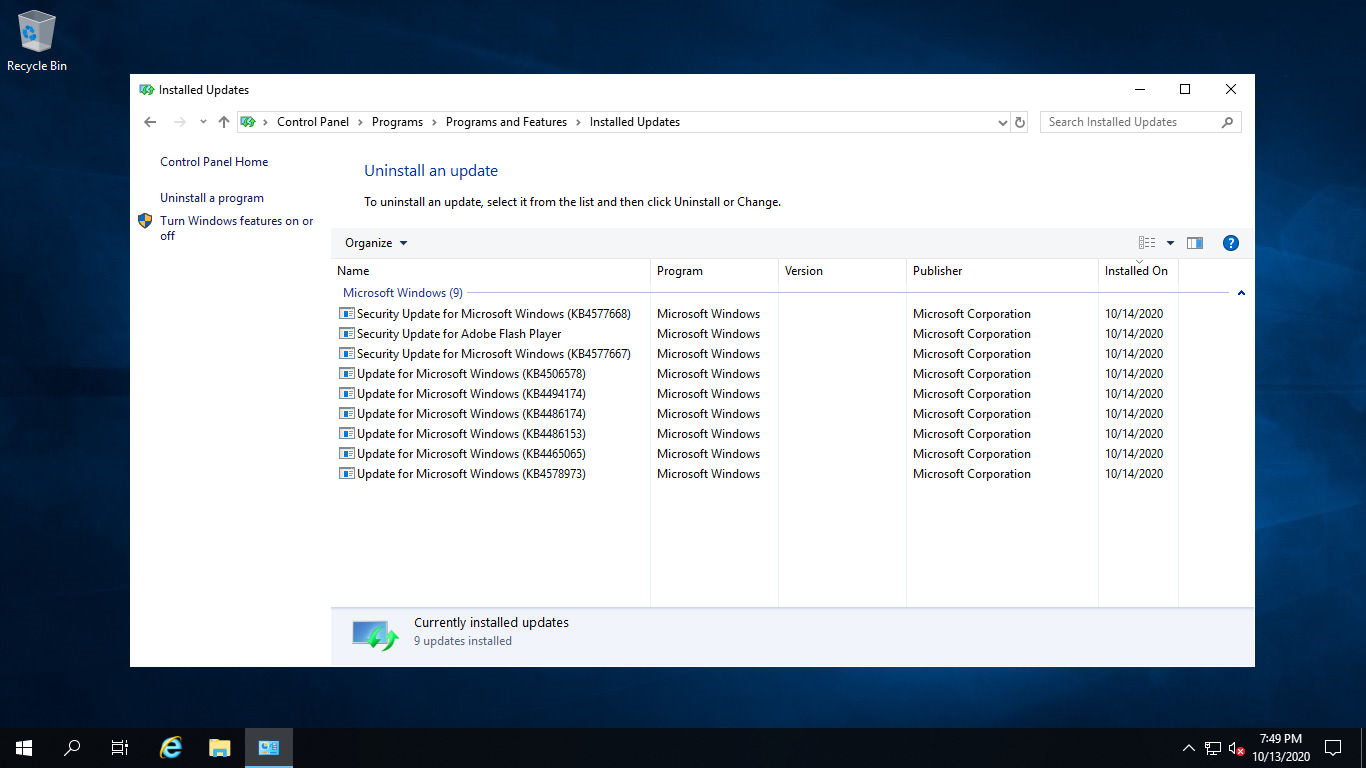1366x768 pixels.
Task: Open taskbar Search
Action: pyautogui.click(x=72, y=748)
